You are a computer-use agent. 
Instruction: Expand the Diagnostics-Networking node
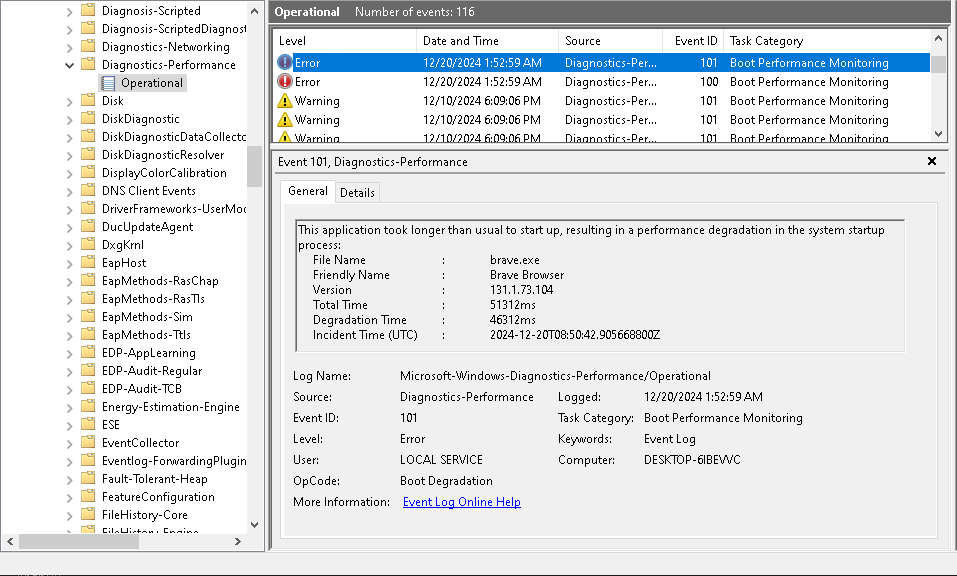(x=69, y=47)
